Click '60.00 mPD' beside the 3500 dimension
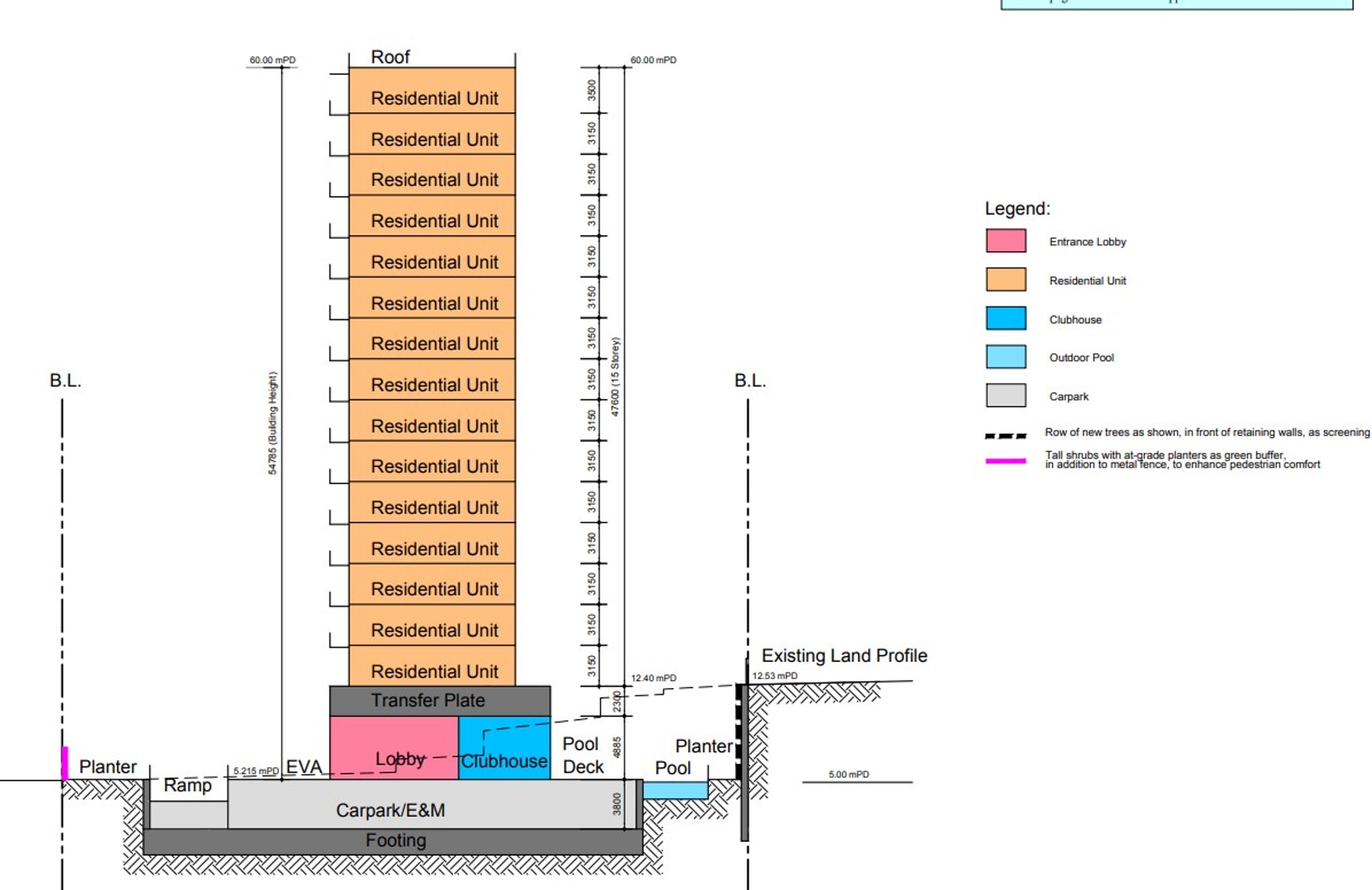The image size is (1372, 890). [653, 60]
